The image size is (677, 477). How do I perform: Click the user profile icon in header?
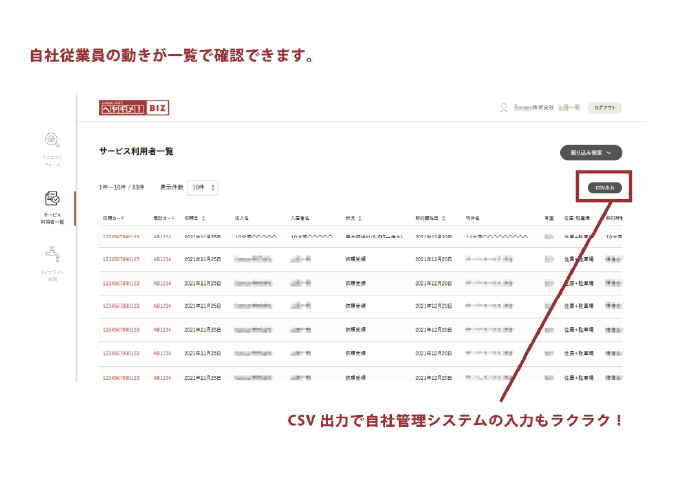pos(502,108)
